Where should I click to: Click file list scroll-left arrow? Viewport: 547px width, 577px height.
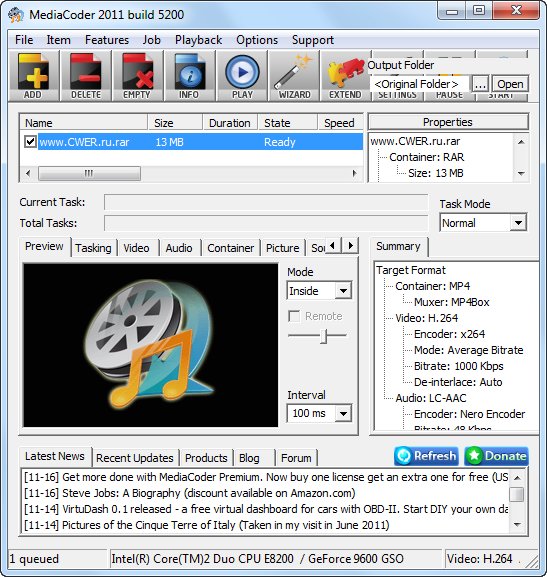[28, 173]
